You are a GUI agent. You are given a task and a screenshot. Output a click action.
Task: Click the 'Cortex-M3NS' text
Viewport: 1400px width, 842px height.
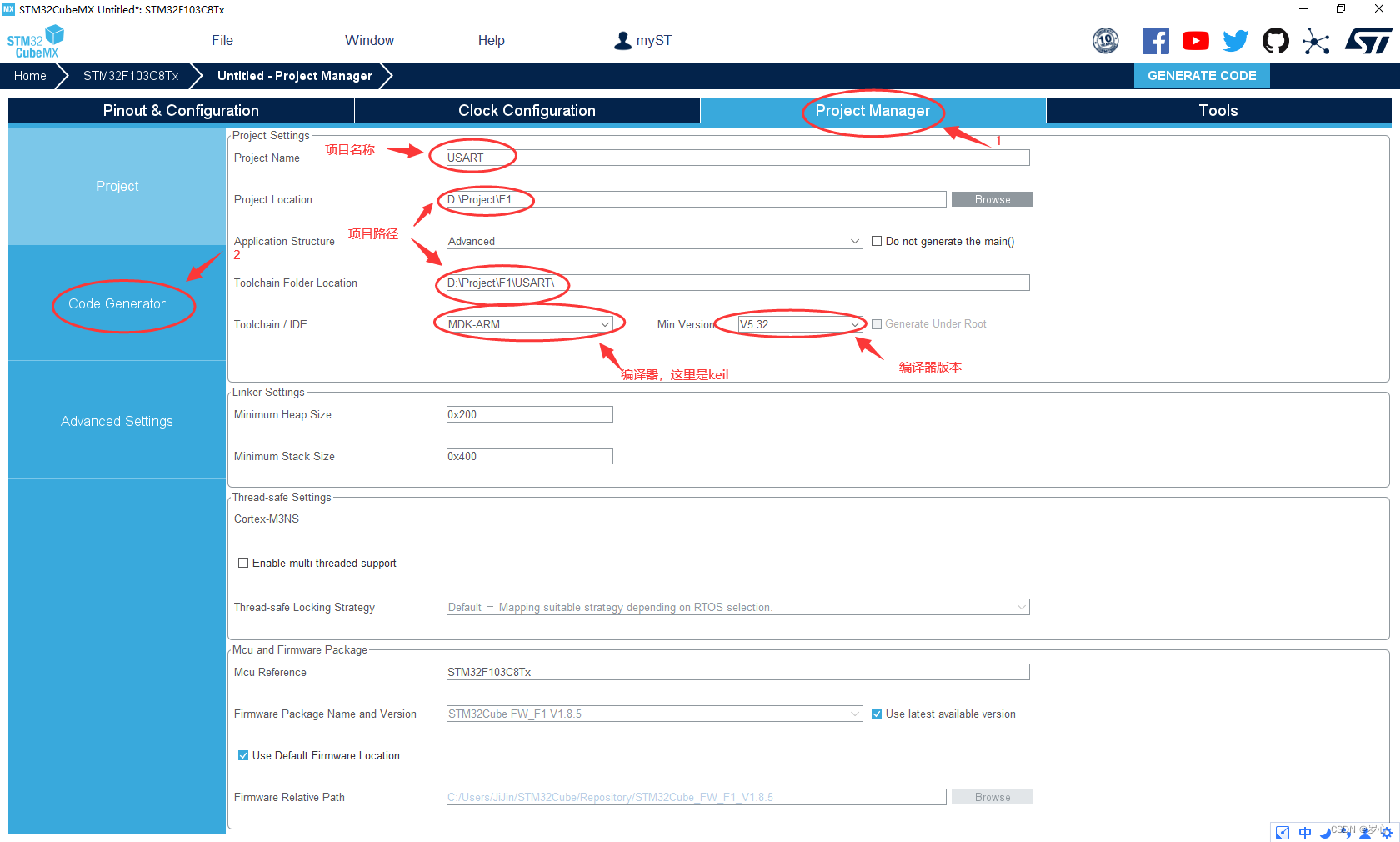(x=267, y=519)
